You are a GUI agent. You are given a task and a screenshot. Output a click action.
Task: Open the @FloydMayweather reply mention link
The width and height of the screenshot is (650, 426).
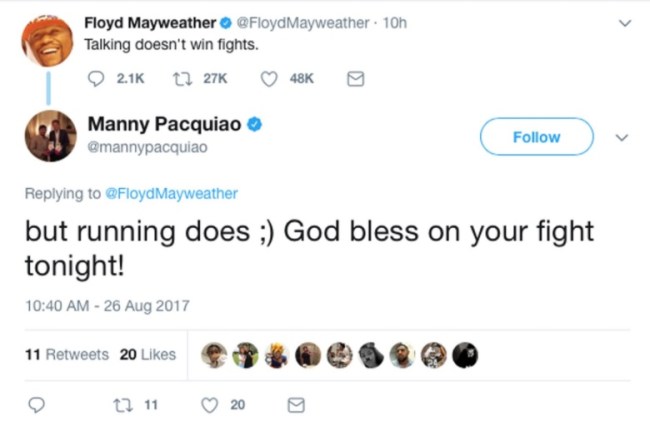pos(171,193)
